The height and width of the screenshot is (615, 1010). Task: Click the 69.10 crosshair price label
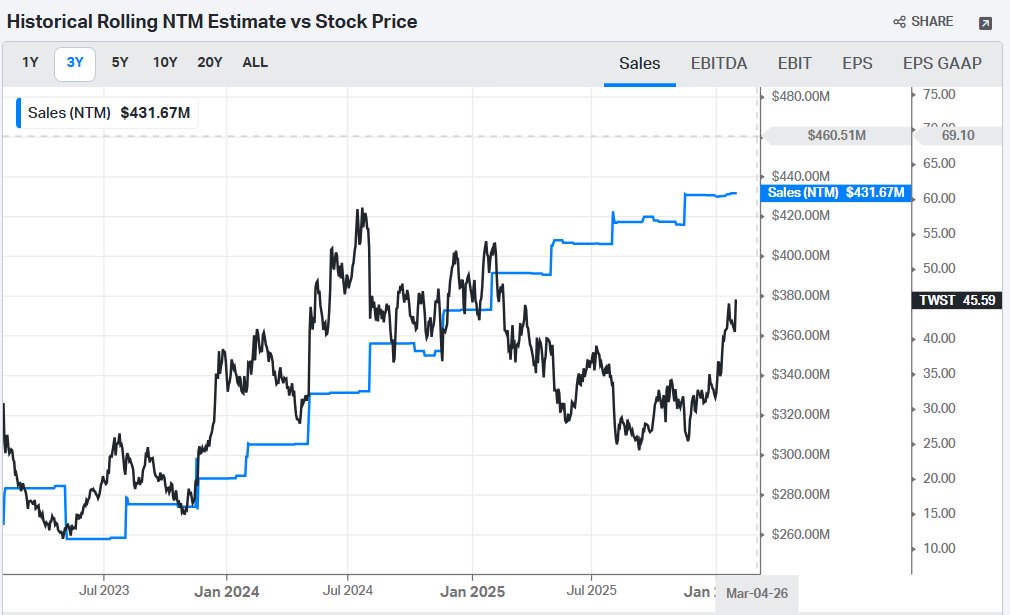[958, 136]
